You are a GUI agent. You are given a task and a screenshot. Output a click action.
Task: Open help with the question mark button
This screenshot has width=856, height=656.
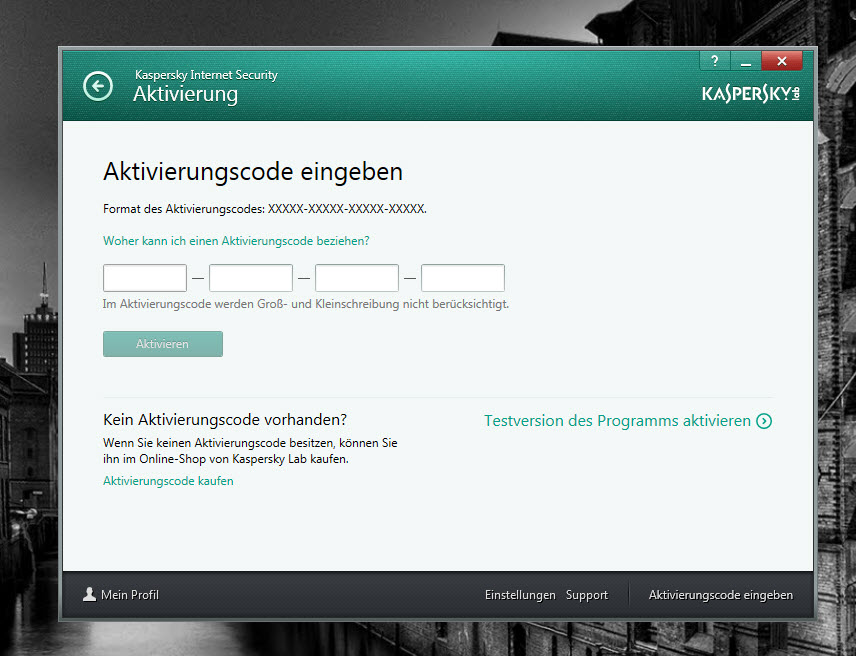coord(715,61)
